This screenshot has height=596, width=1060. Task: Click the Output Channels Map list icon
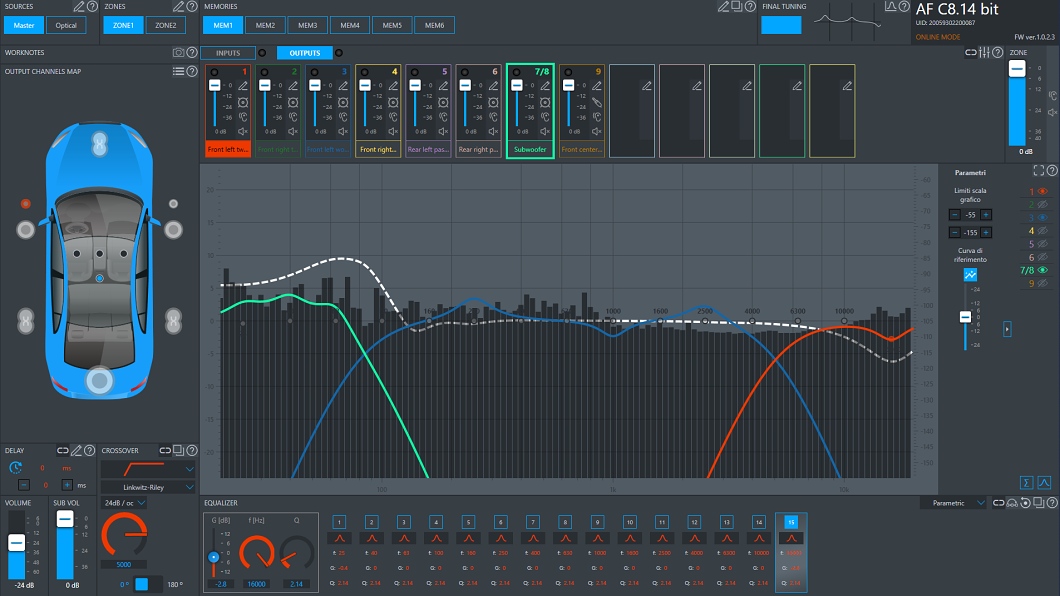tap(178, 71)
